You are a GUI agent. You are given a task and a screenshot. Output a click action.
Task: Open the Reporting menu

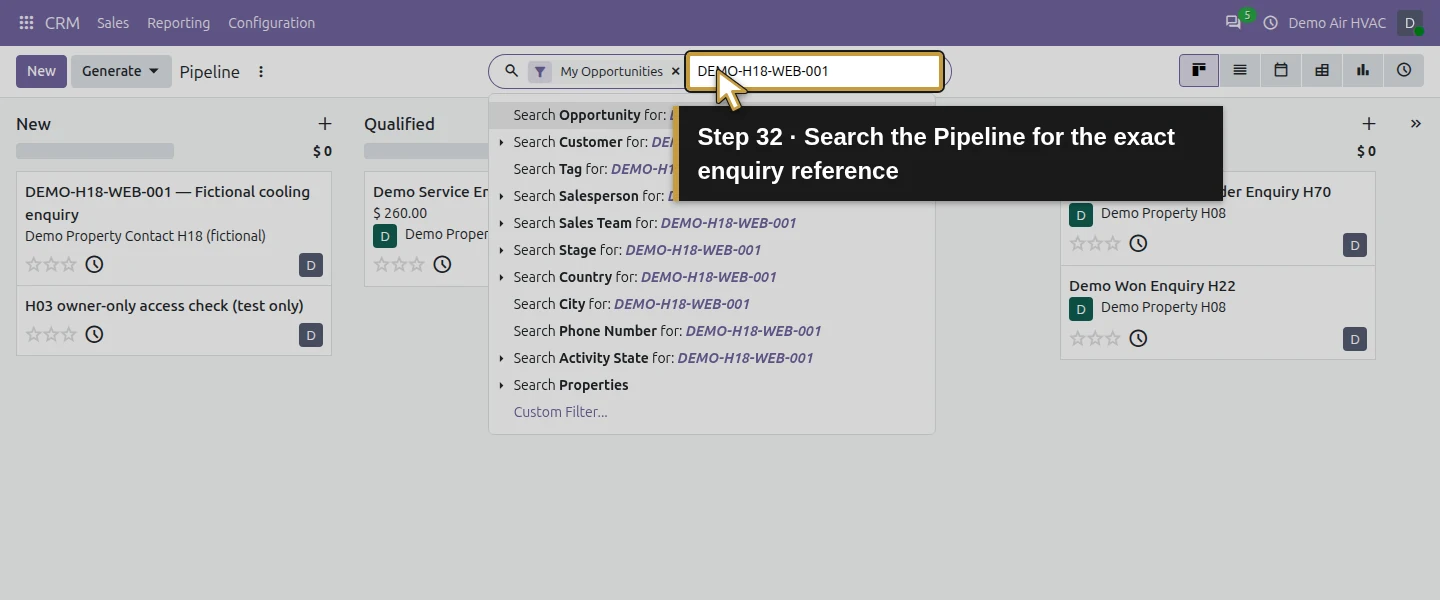[178, 23]
